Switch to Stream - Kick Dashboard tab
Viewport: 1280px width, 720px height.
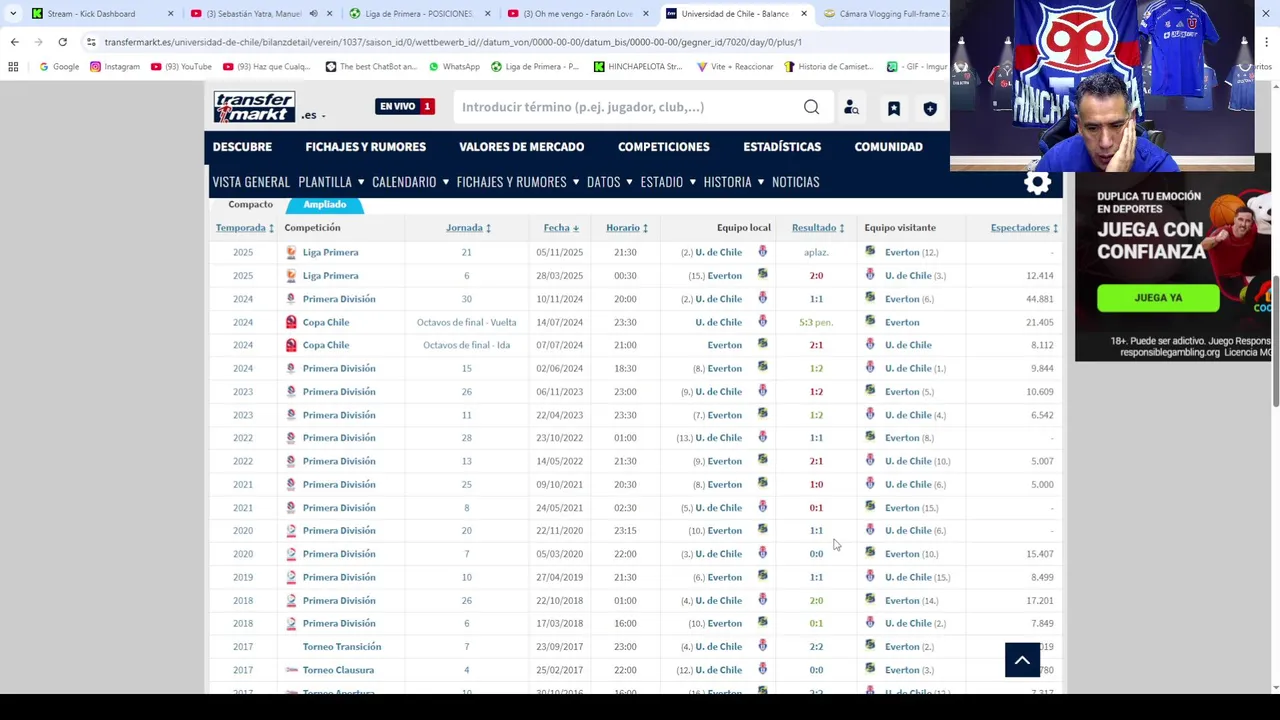click(91, 14)
